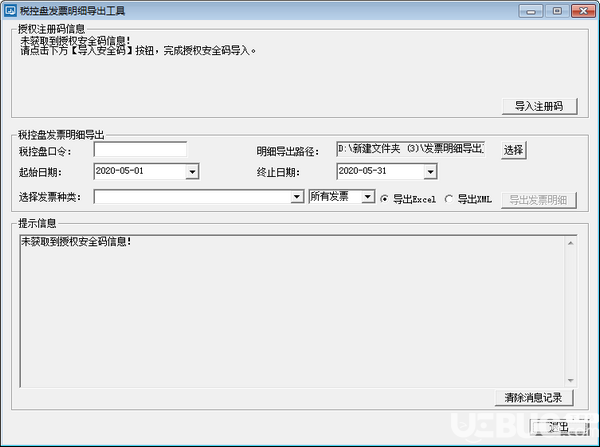Click the 明细导出路径 path field
600x447 pixels.
click(x=411, y=149)
